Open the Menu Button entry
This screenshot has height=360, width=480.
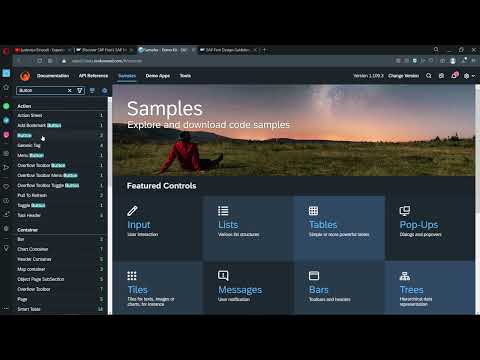click(60, 155)
